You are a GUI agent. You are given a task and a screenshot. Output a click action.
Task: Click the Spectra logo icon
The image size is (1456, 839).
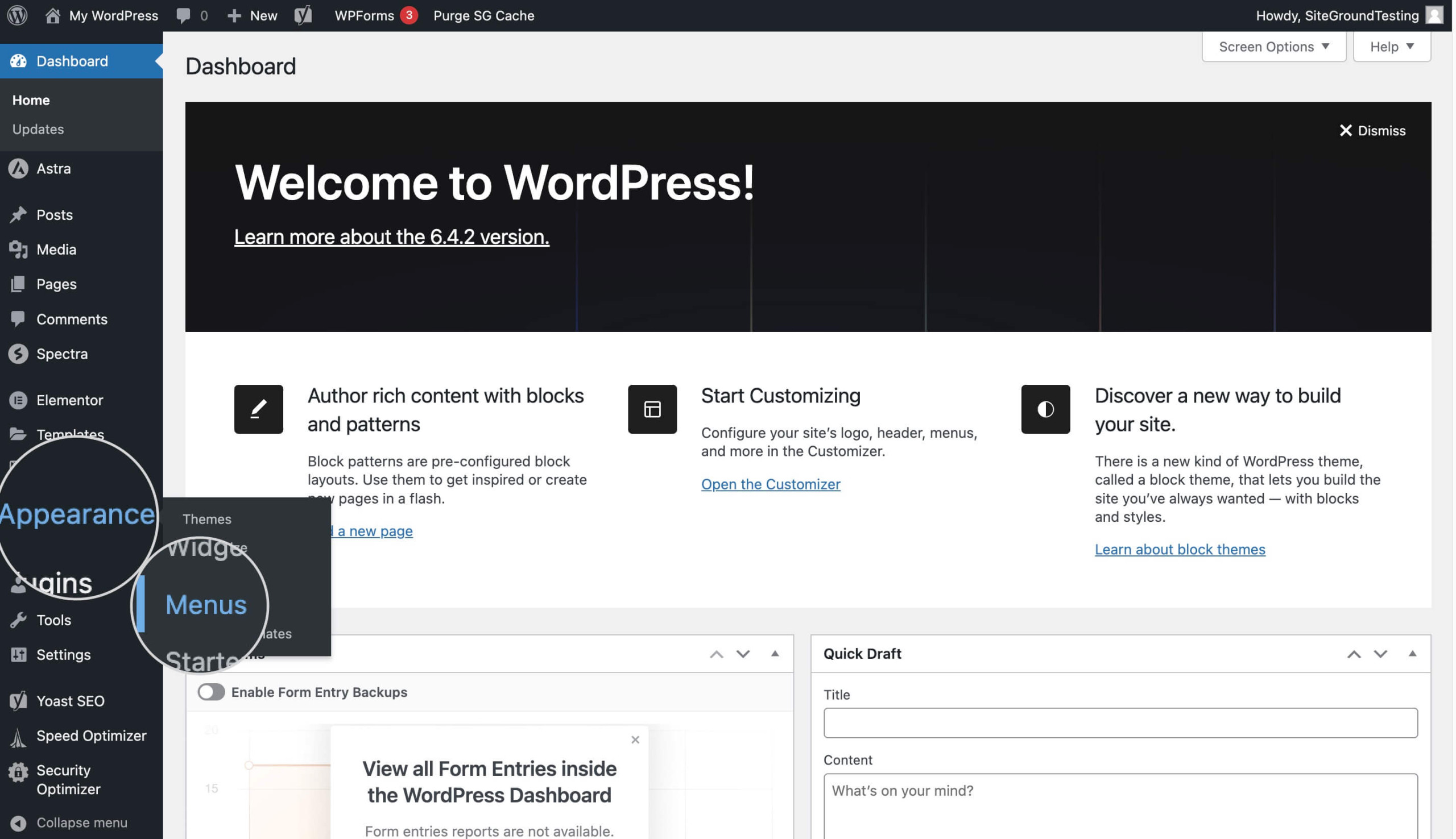pyautogui.click(x=18, y=354)
